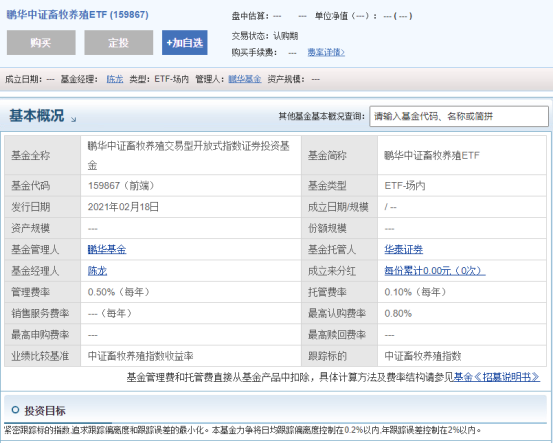This screenshot has width=554, height=444.
Task: Click the fund title 鹏华中证畜牧养殖ETF (159867)
Action: [78, 15]
